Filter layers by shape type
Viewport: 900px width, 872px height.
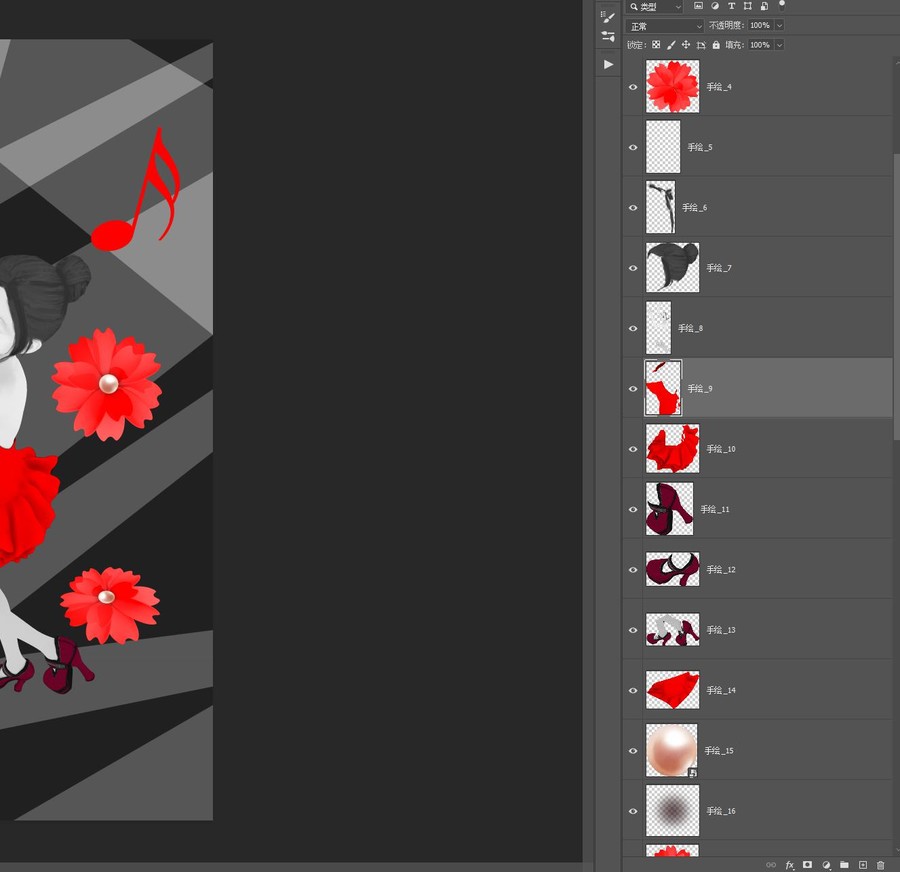747,6
